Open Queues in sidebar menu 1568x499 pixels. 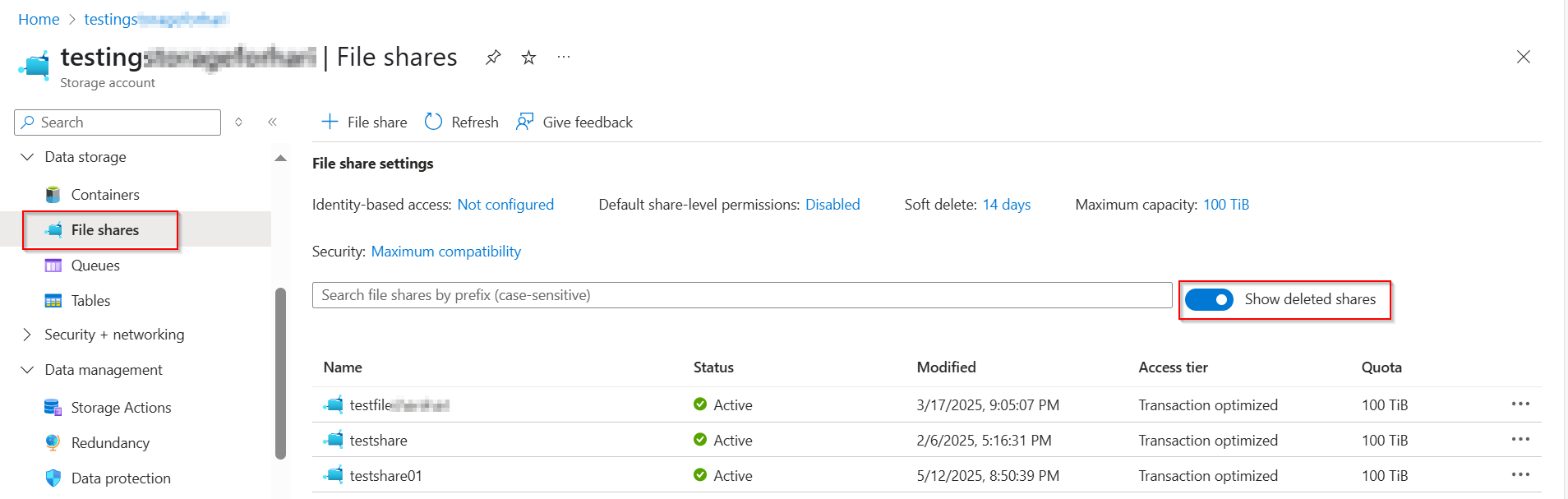click(95, 266)
